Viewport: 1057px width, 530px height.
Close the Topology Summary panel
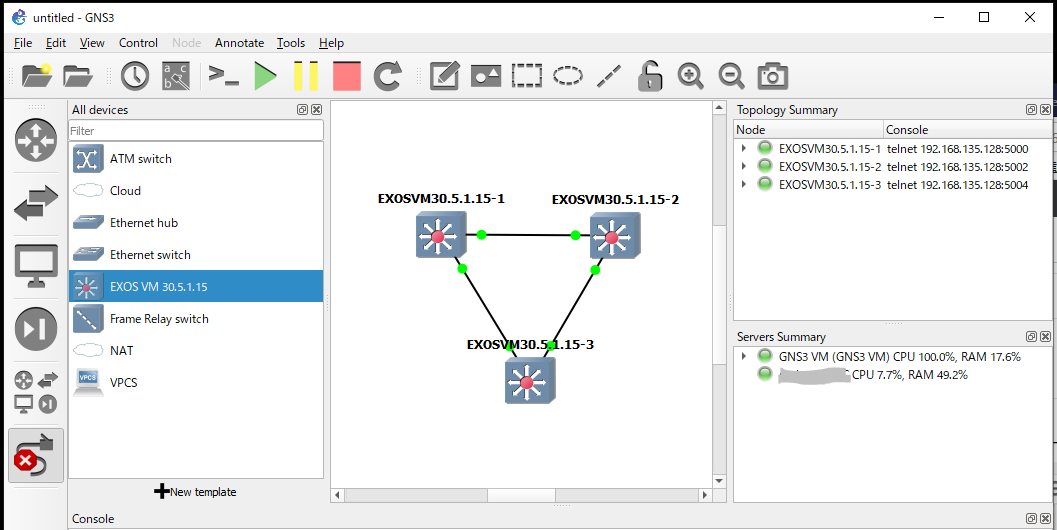[1046, 109]
